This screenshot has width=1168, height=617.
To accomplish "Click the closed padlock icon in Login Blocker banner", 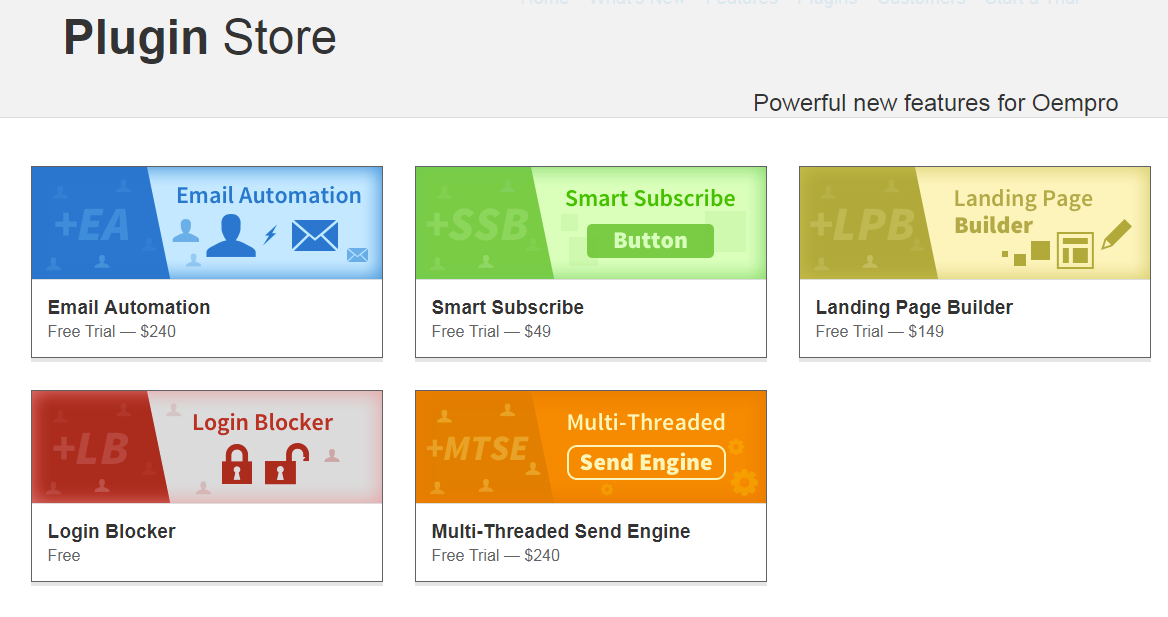I will pos(237,464).
